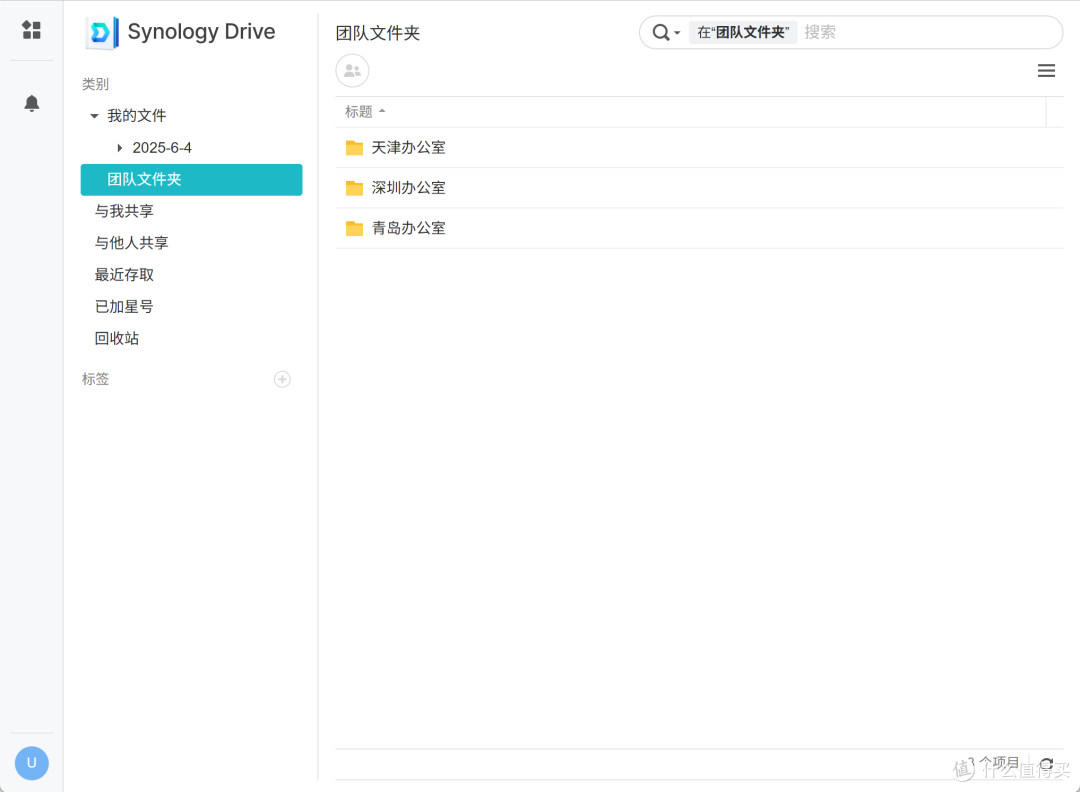Select the 深圳办公室 folder name

(x=408, y=188)
